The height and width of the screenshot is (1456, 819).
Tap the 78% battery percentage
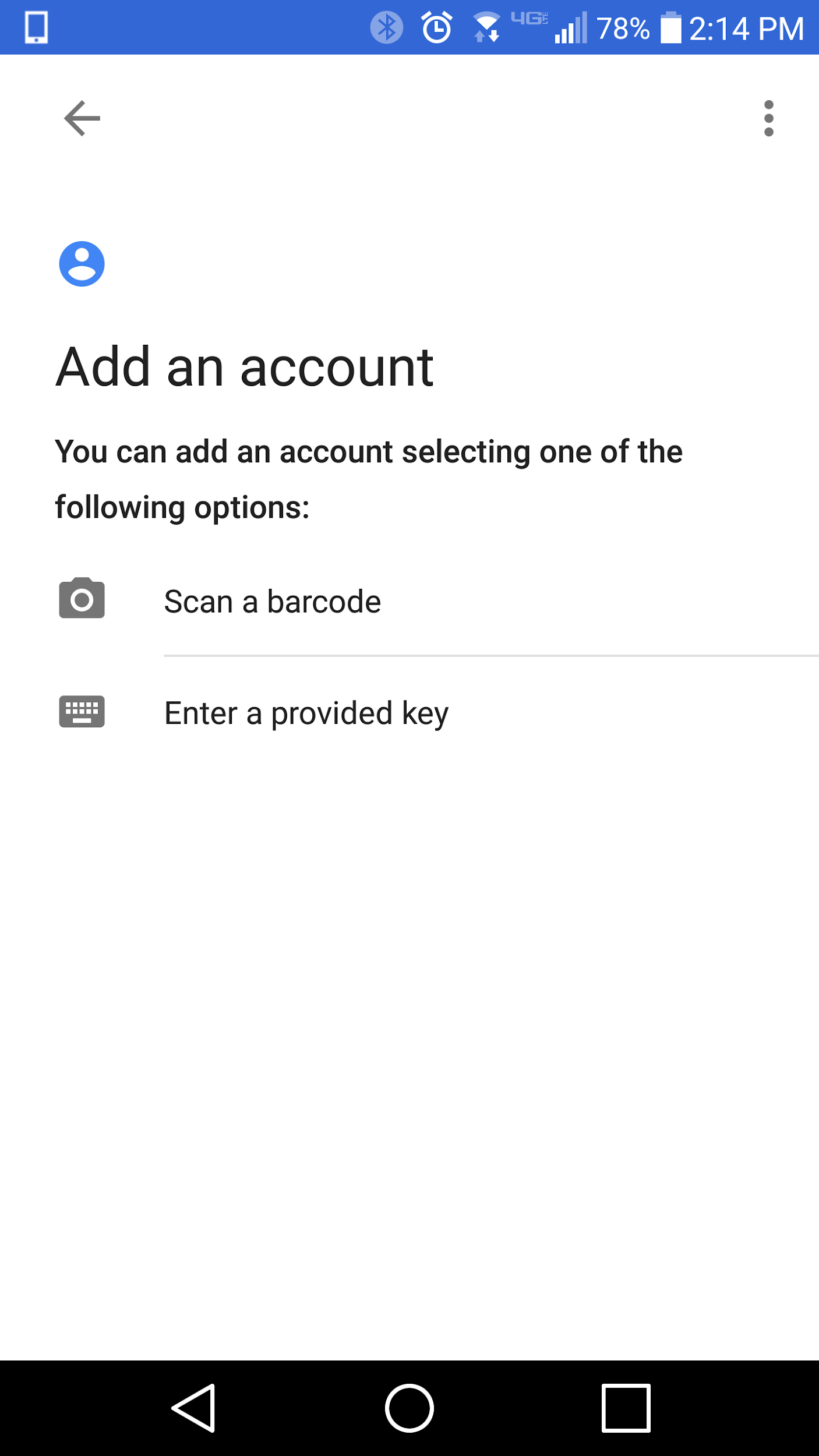623,29
